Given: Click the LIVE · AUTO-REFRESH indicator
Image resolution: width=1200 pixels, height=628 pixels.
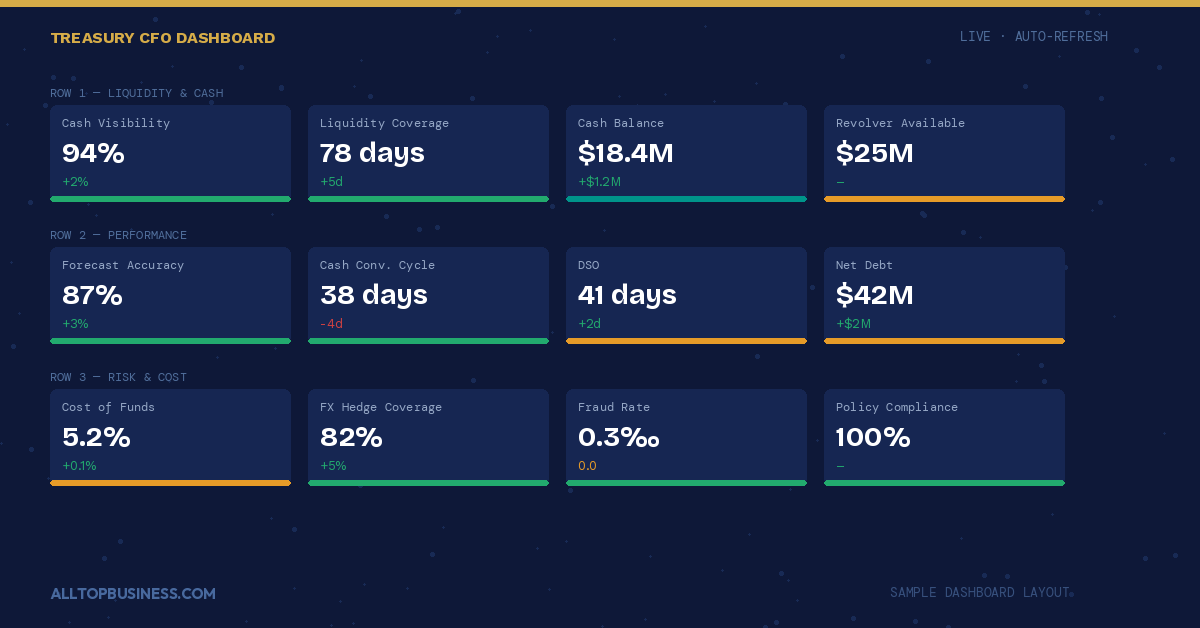Looking at the screenshot, I should coord(1034,37).
